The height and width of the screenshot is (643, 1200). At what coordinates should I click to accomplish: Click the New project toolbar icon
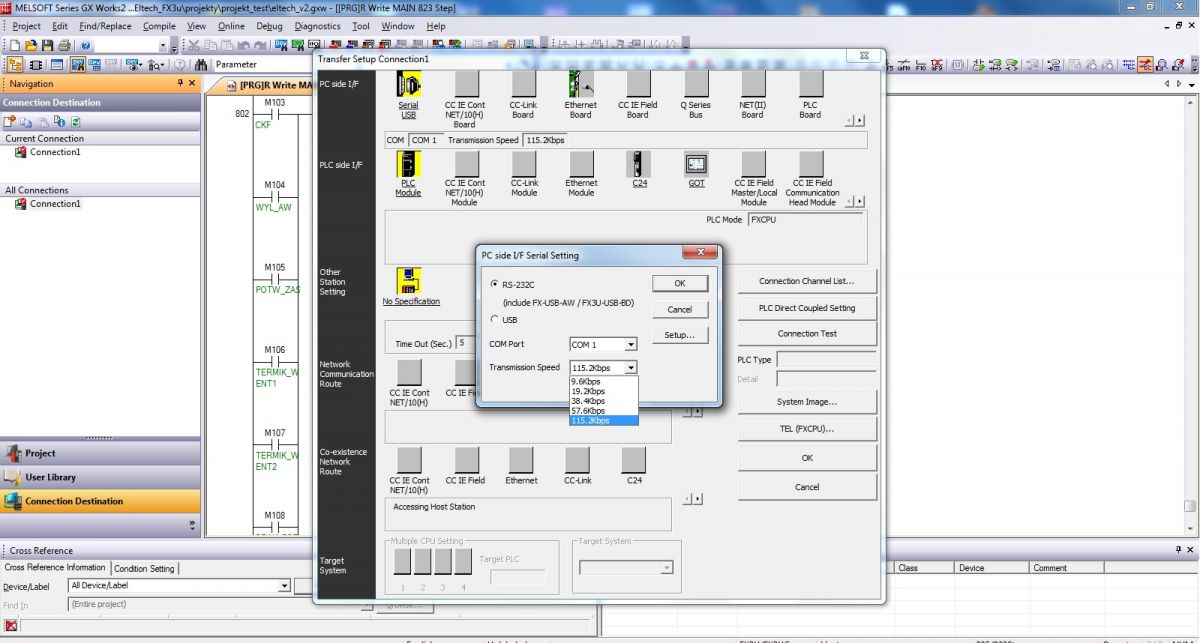[x=15, y=46]
